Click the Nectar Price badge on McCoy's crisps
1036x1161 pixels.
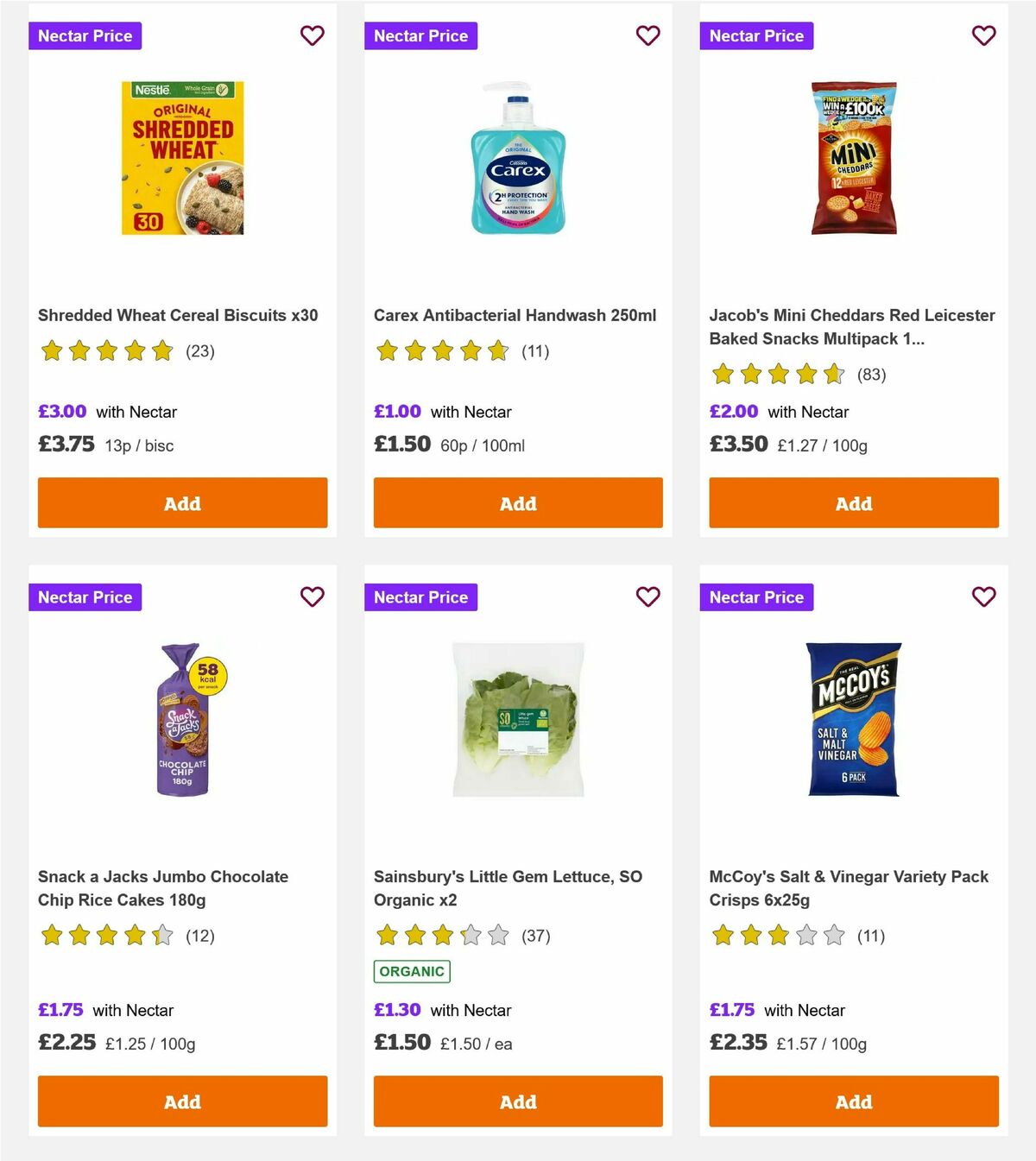click(756, 596)
